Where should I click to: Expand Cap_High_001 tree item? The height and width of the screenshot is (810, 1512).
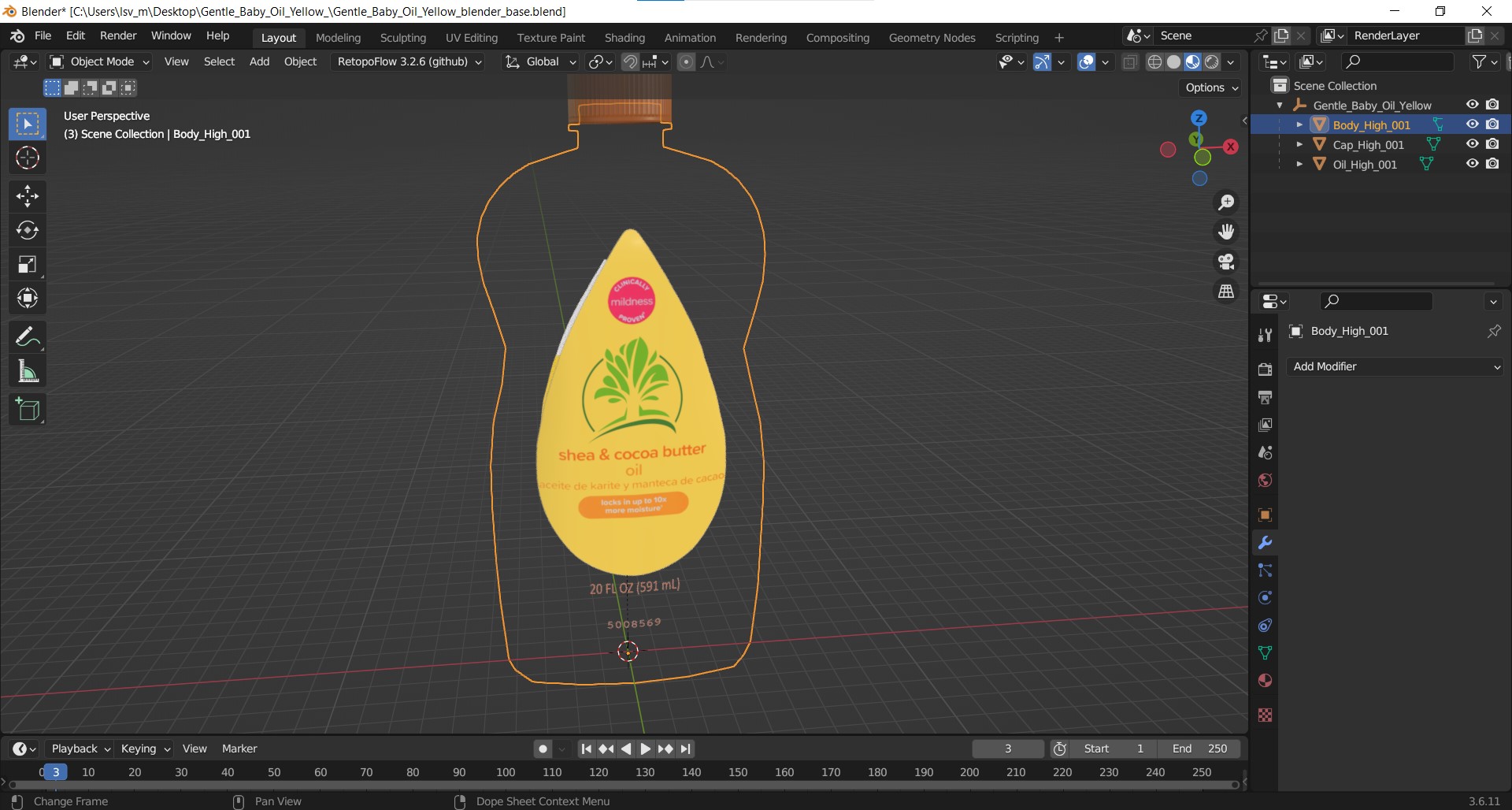pos(1299,144)
